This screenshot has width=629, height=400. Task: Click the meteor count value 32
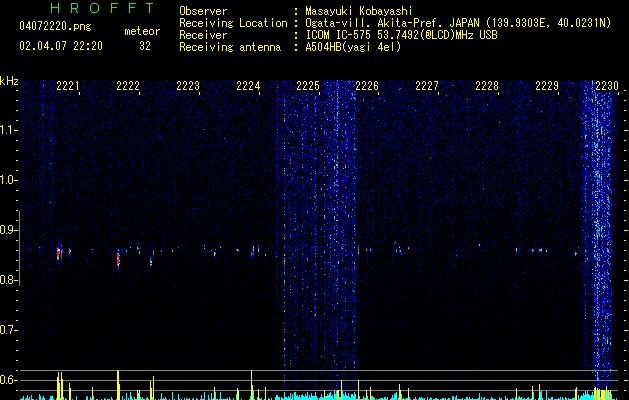click(145, 46)
